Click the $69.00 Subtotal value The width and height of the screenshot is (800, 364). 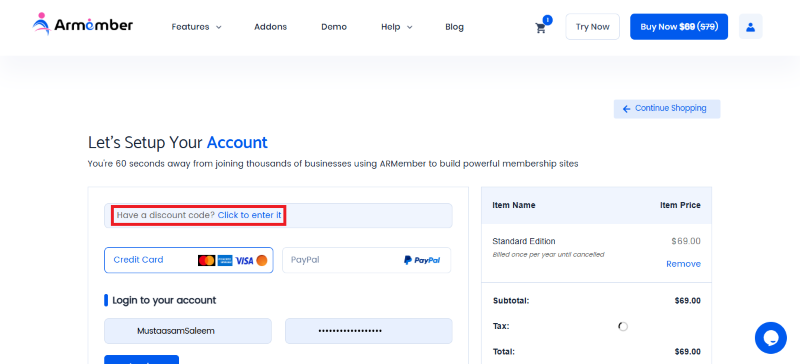coord(687,301)
